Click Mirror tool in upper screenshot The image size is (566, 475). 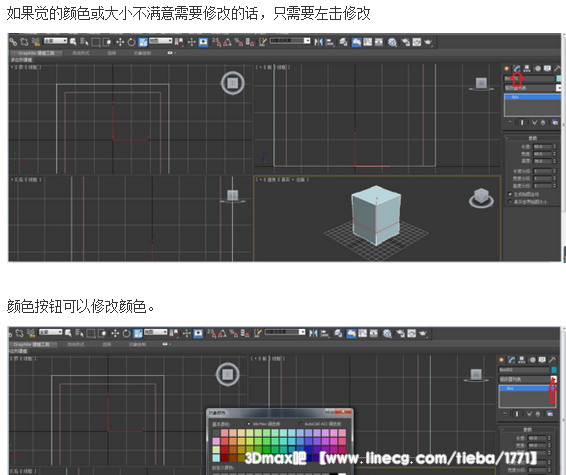[318, 42]
